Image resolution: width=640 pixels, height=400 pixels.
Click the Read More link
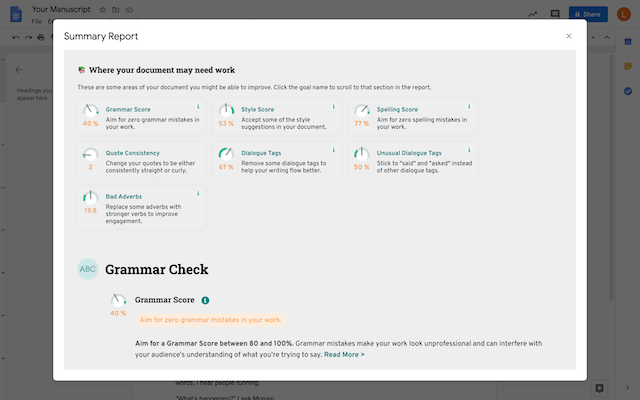point(344,355)
